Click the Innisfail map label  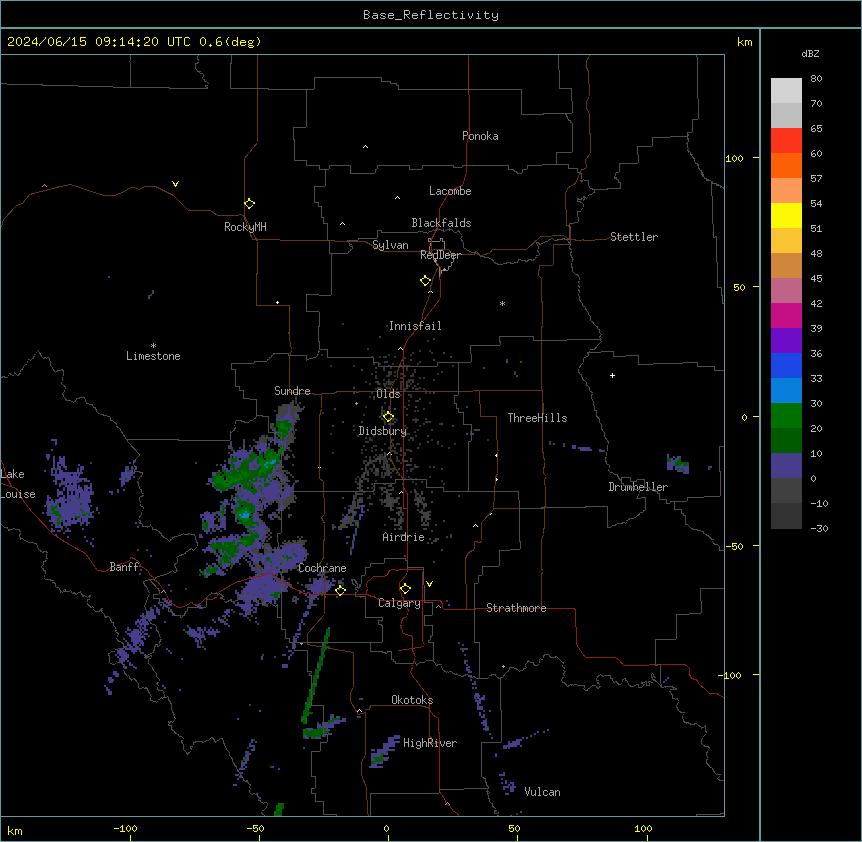tap(415, 326)
